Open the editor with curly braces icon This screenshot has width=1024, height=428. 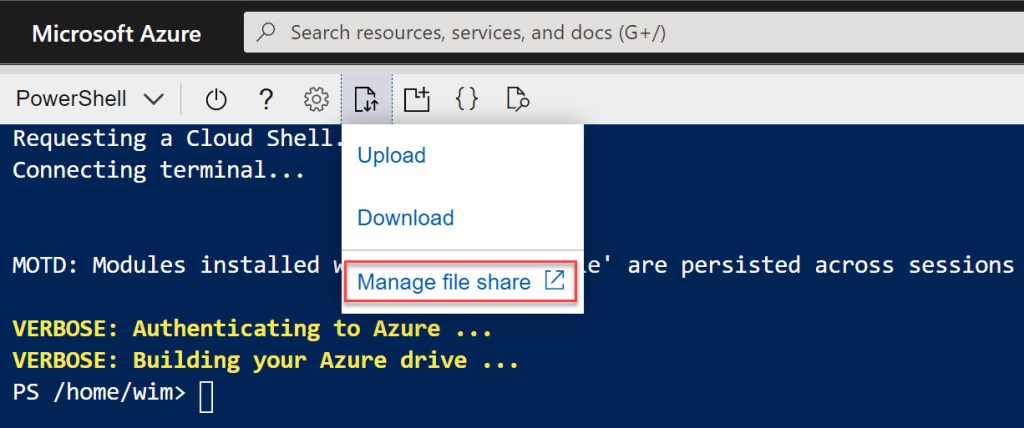466,99
